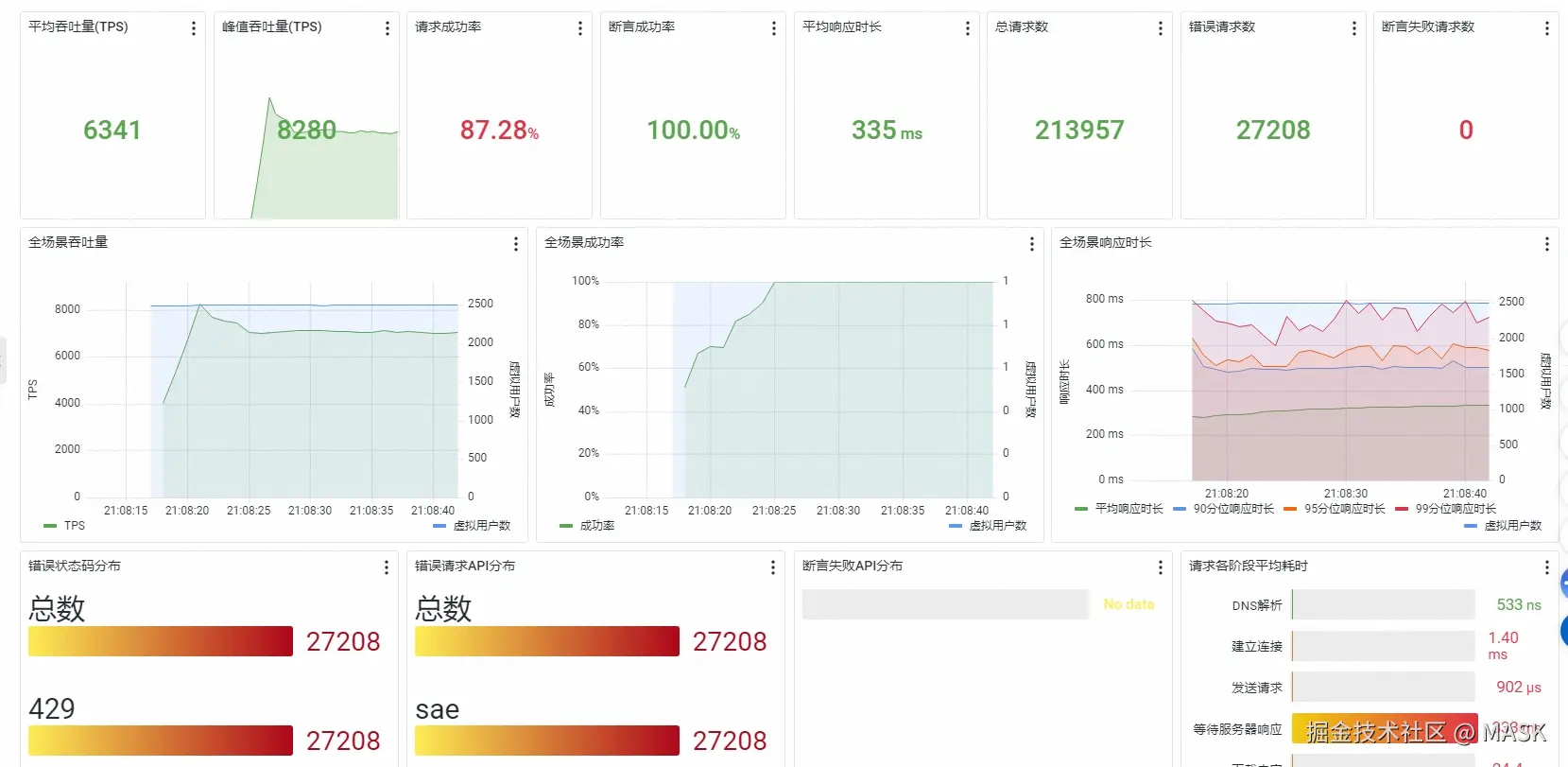Open the 断言失败请求数 panel three-dot menu
This screenshot has width=1568, height=767.
[1547, 28]
